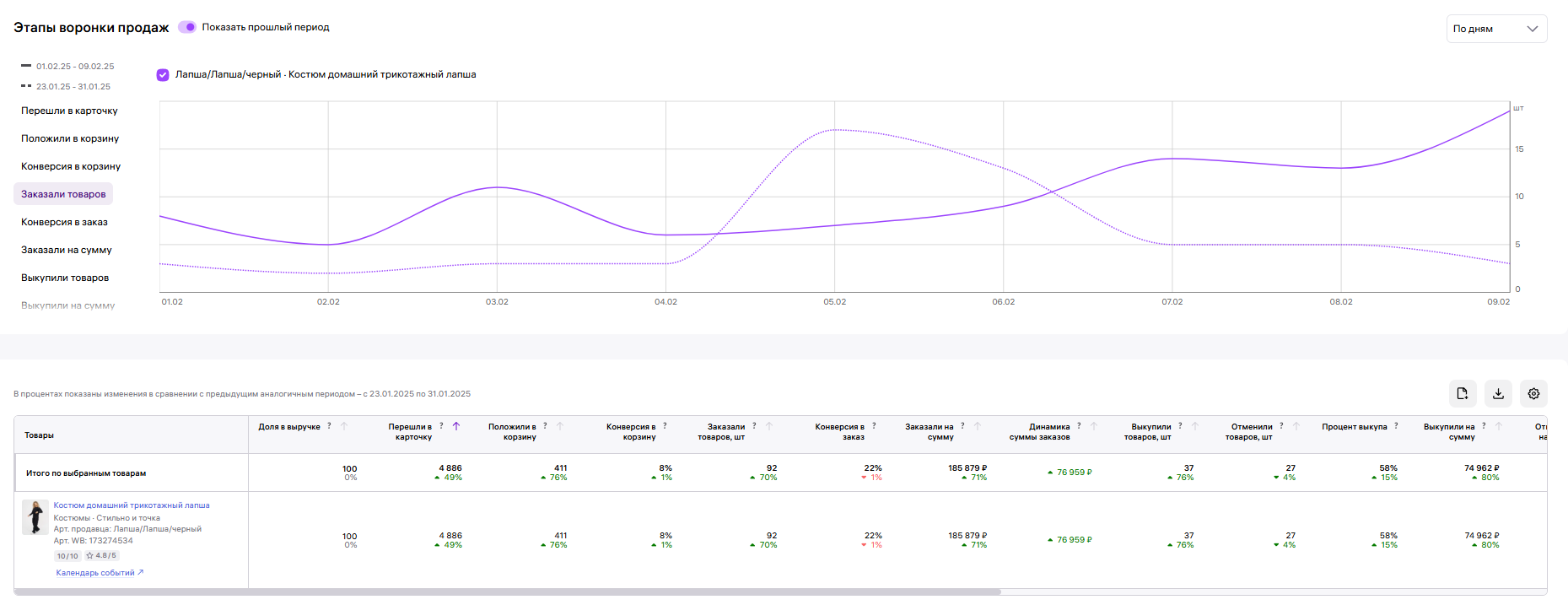This screenshot has width=1568, height=605.
Task: Click the help icon next to 'Доля в выручке'
Action: (329, 426)
